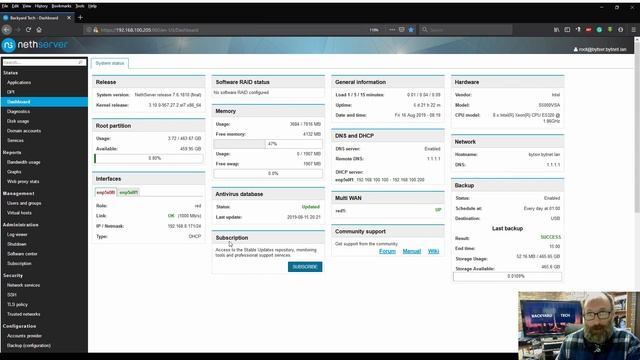This screenshot has width=640, height=360.
Task: Open Trusted networks in the sidebar
Action: click(23, 314)
